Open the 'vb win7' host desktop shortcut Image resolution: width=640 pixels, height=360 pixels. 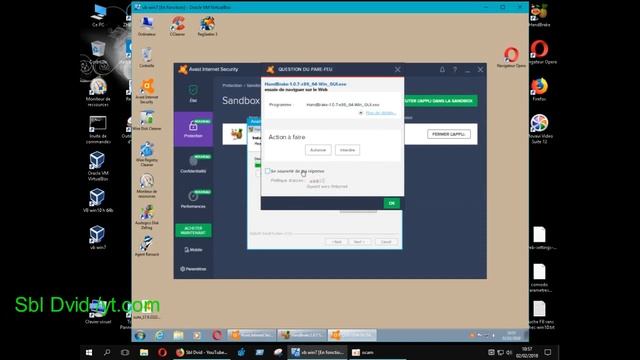coord(98,238)
